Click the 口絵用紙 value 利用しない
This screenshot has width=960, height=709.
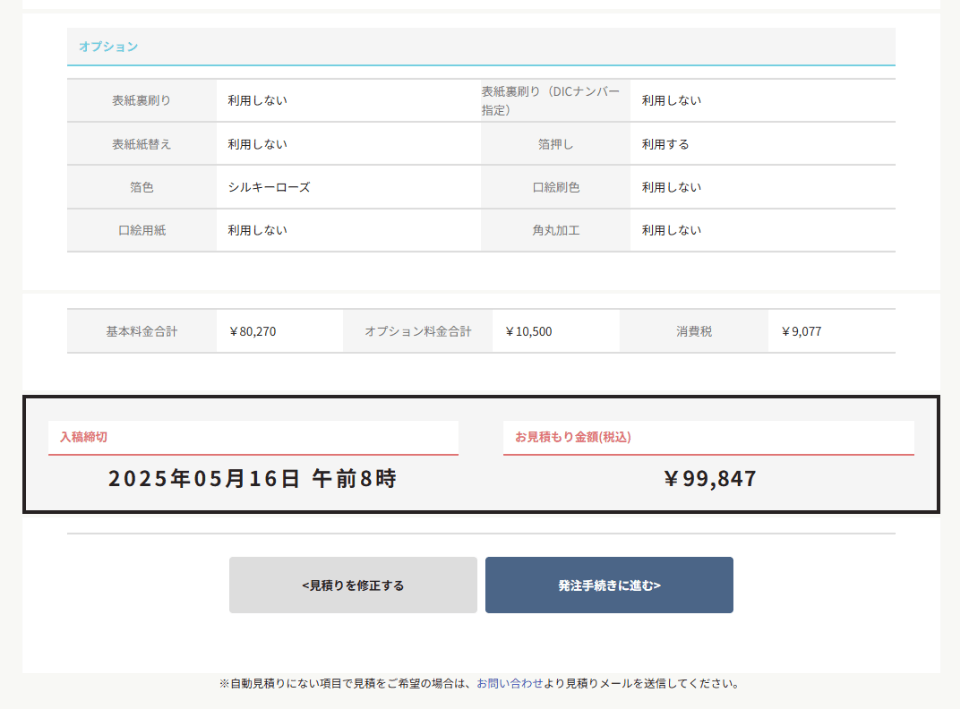tap(257, 230)
